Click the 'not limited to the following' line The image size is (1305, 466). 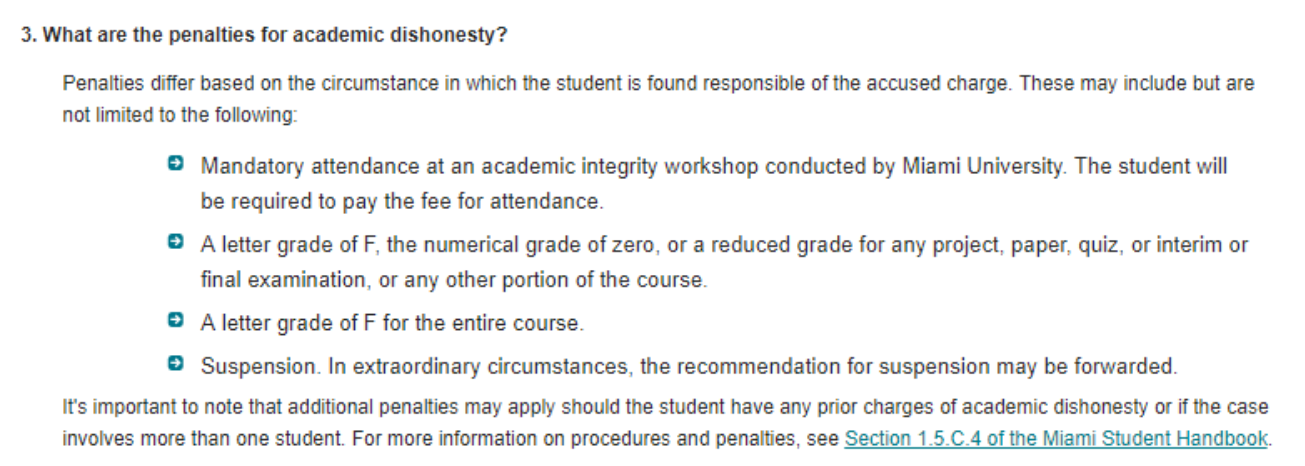(180, 115)
